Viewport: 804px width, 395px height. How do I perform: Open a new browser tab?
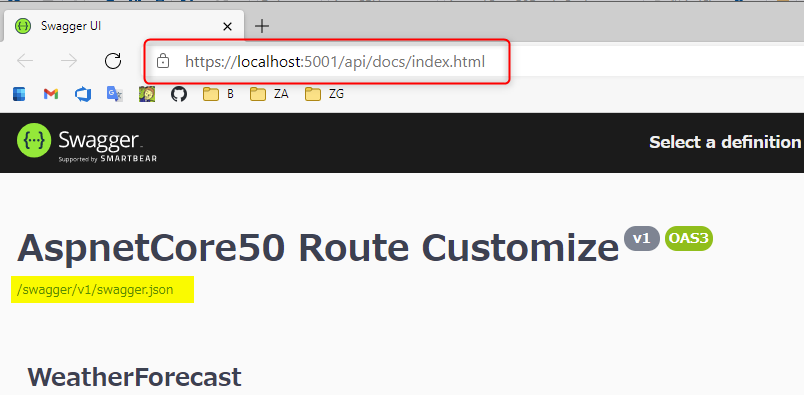coord(262,26)
